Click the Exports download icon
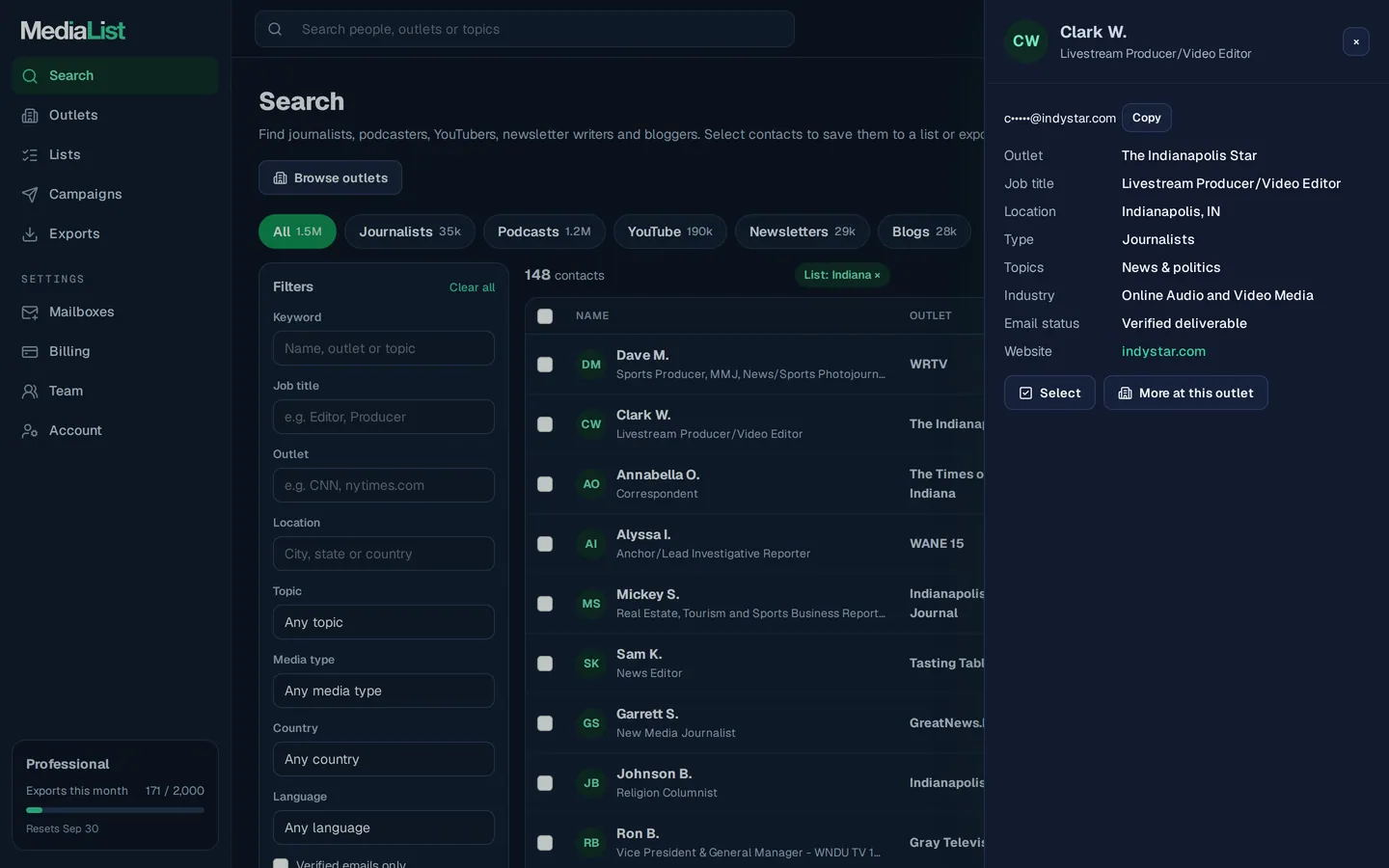The height and width of the screenshot is (868, 1389). (x=30, y=234)
